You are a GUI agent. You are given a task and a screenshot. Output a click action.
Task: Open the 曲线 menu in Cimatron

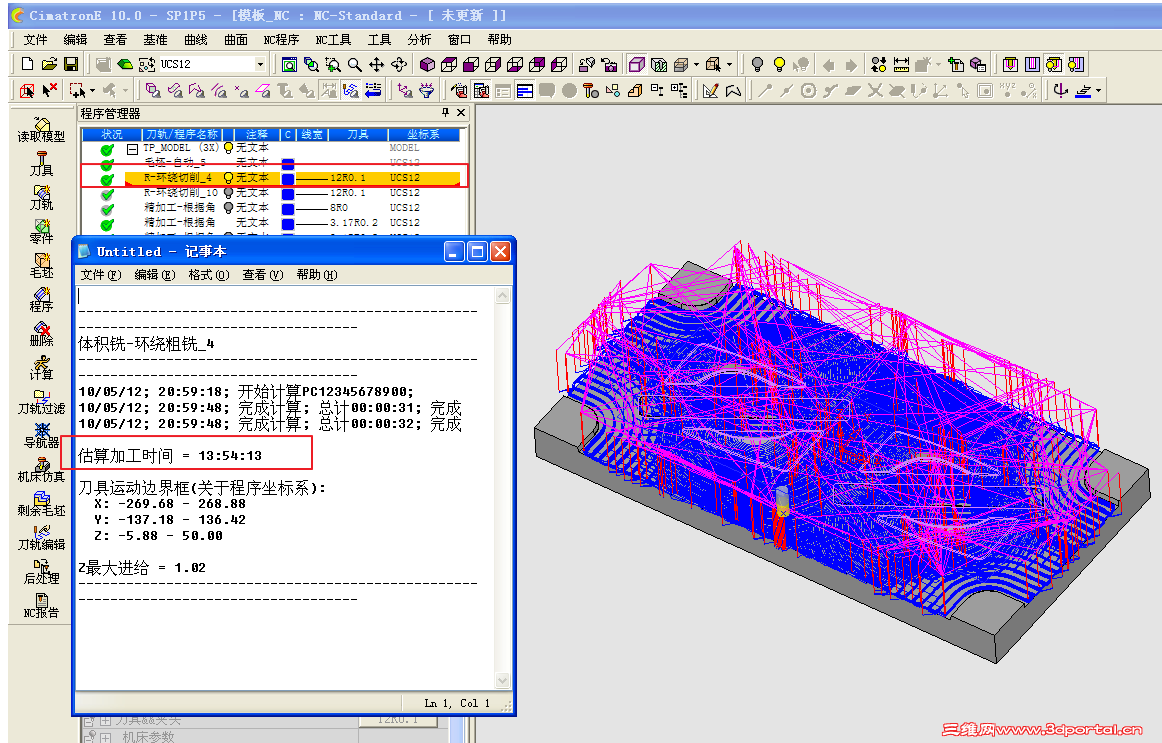coord(196,40)
